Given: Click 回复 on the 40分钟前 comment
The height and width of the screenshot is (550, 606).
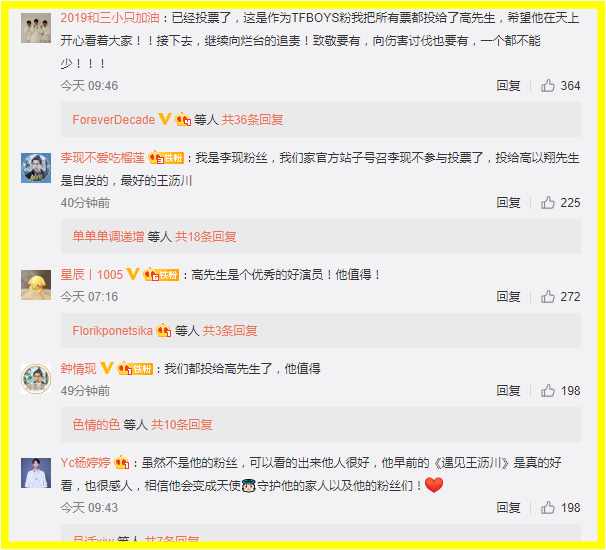Looking at the screenshot, I should pyautogui.click(x=508, y=203).
